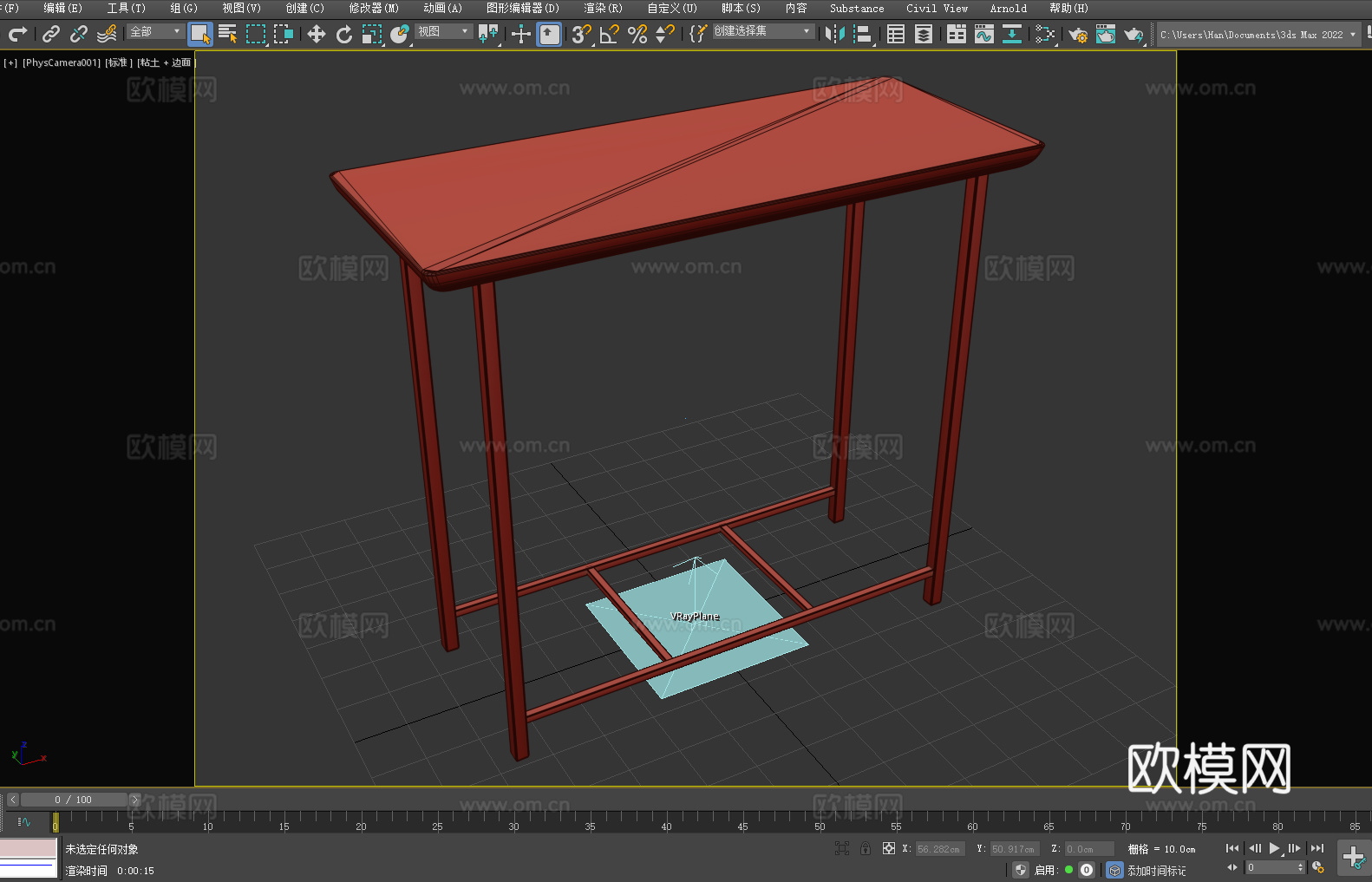Click the Mirror tool icon
Screen dimensions: 1372x882
coord(835,35)
